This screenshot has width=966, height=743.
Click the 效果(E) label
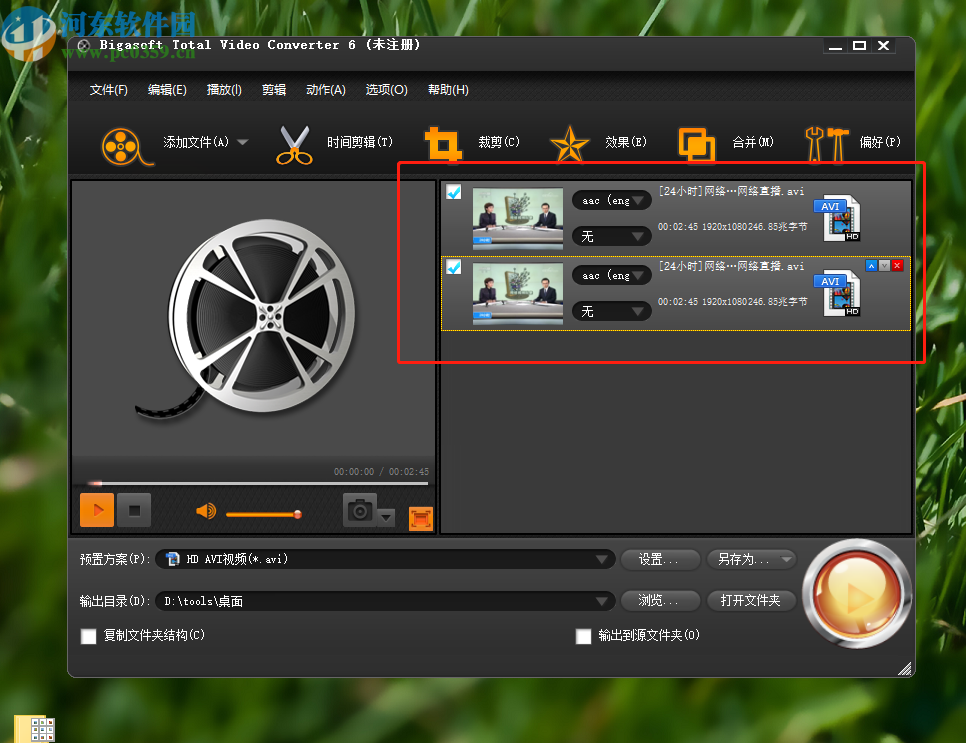pyautogui.click(x=626, y=142)
